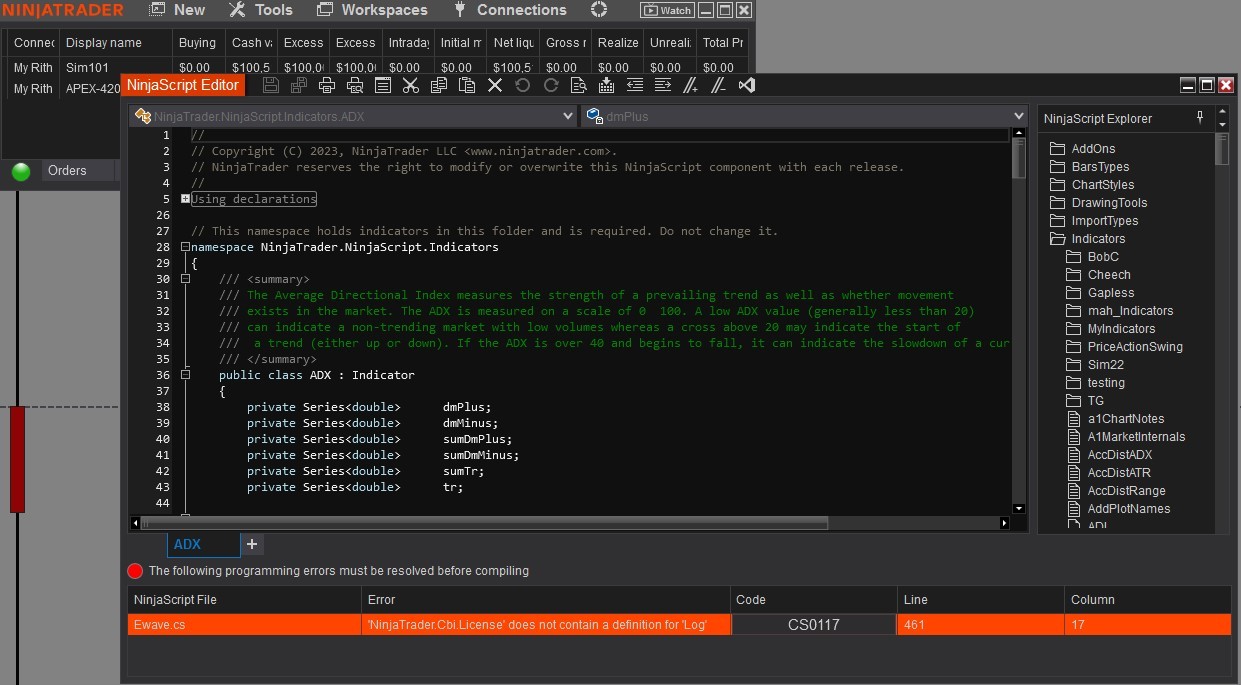Click the green connection status indicator

21,172
